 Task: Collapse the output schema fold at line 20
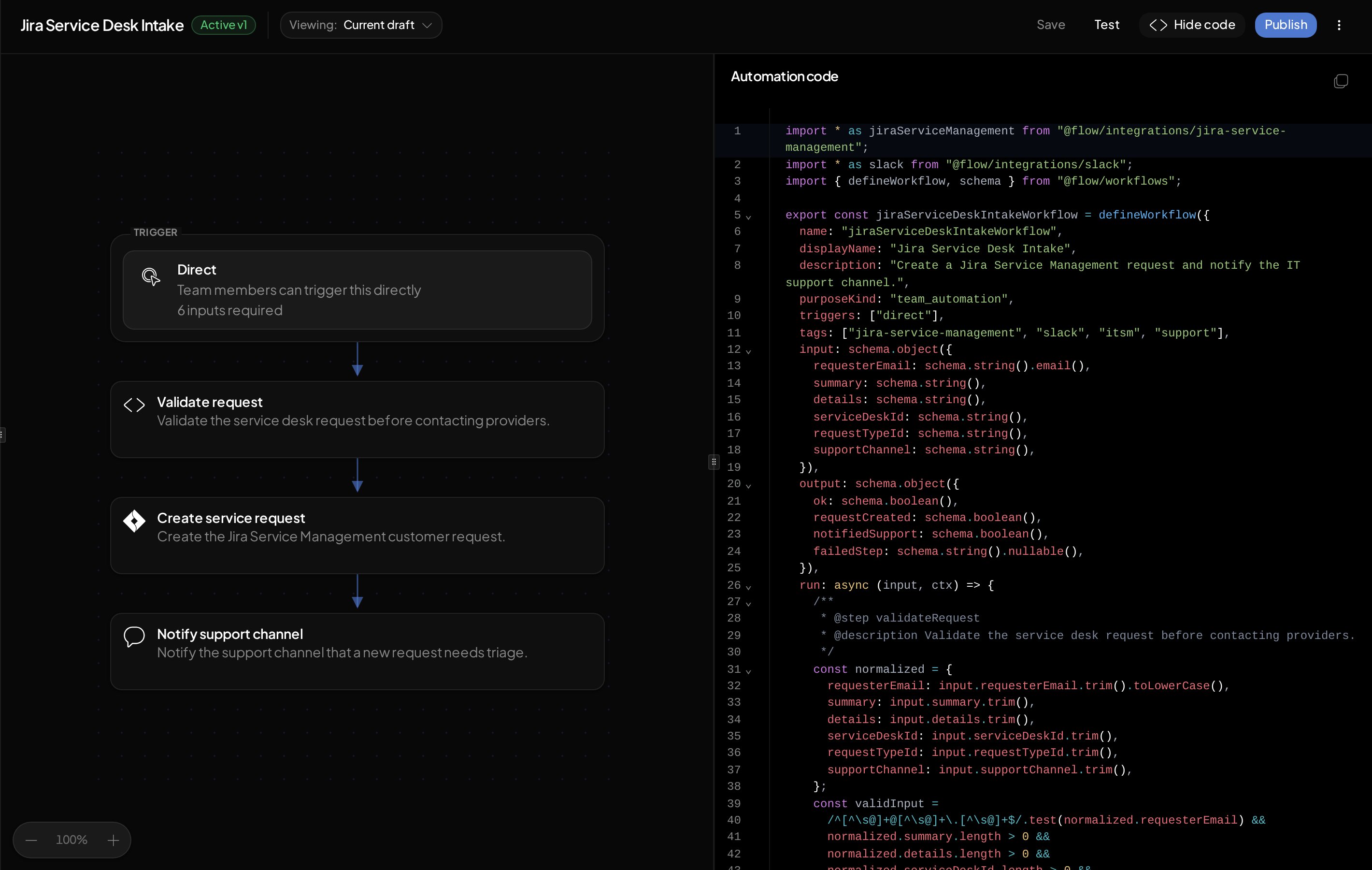[748, 485]
